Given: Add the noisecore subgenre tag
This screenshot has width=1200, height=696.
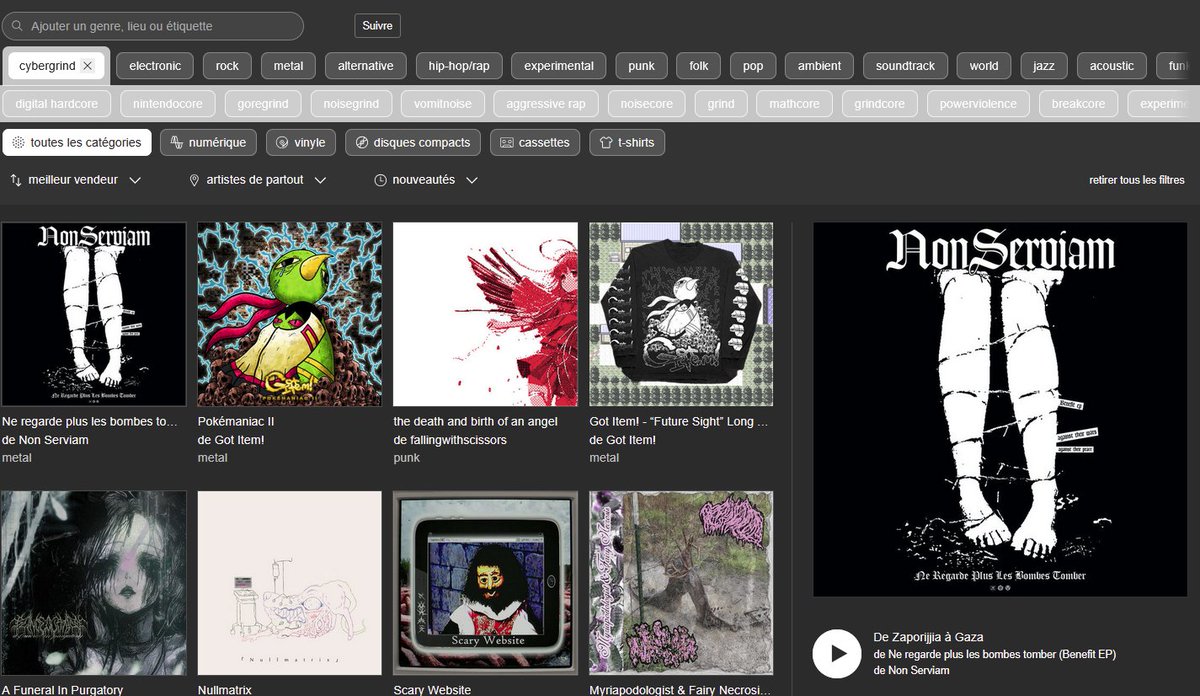Looking at the screenshot, I should (646, 104).
